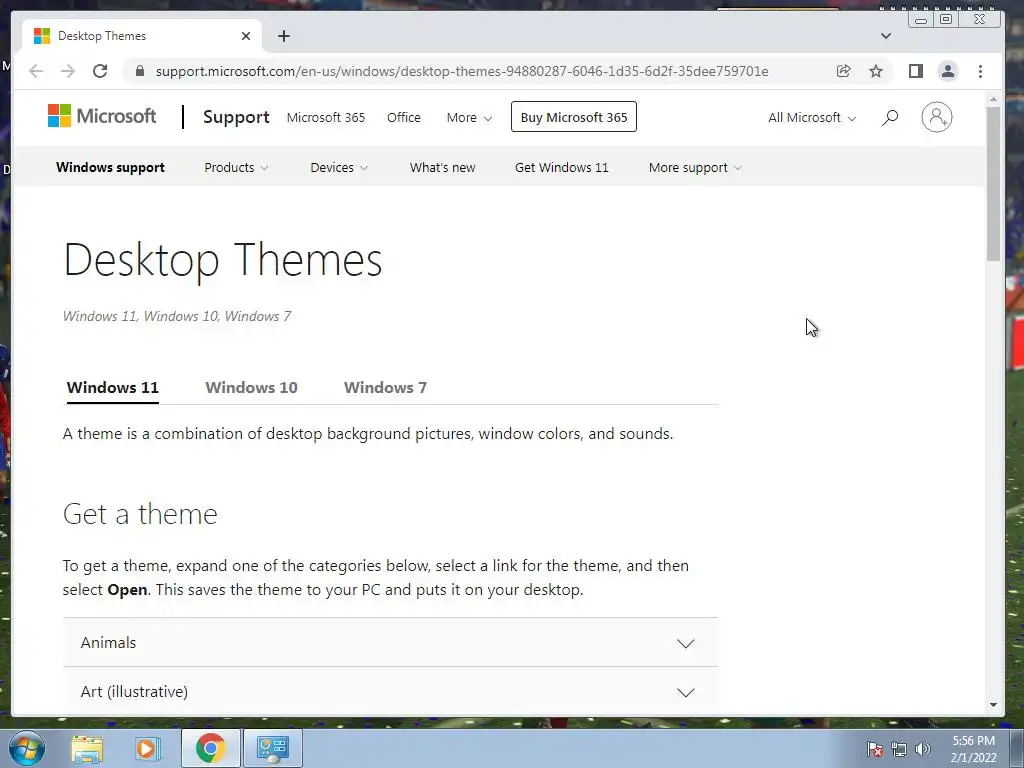Open the Chrome side panel icon
Viewport: 1024px width, 768px height.
click(x=916, y=71)
